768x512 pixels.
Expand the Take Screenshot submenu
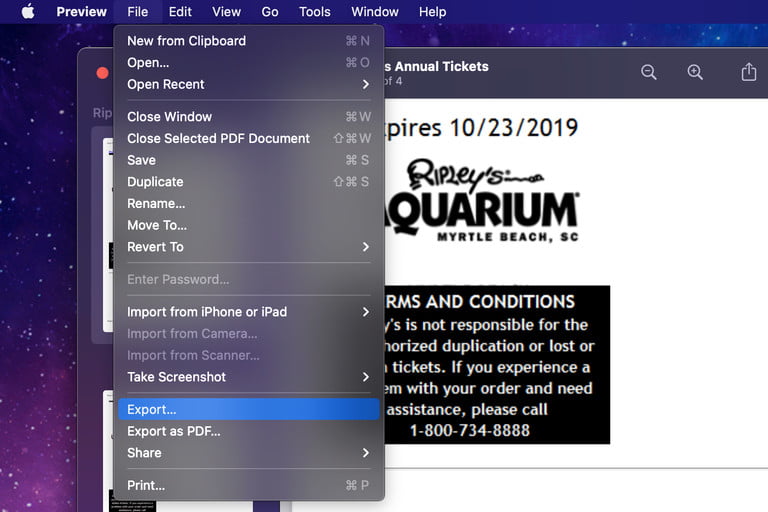(x=248, y=377)
